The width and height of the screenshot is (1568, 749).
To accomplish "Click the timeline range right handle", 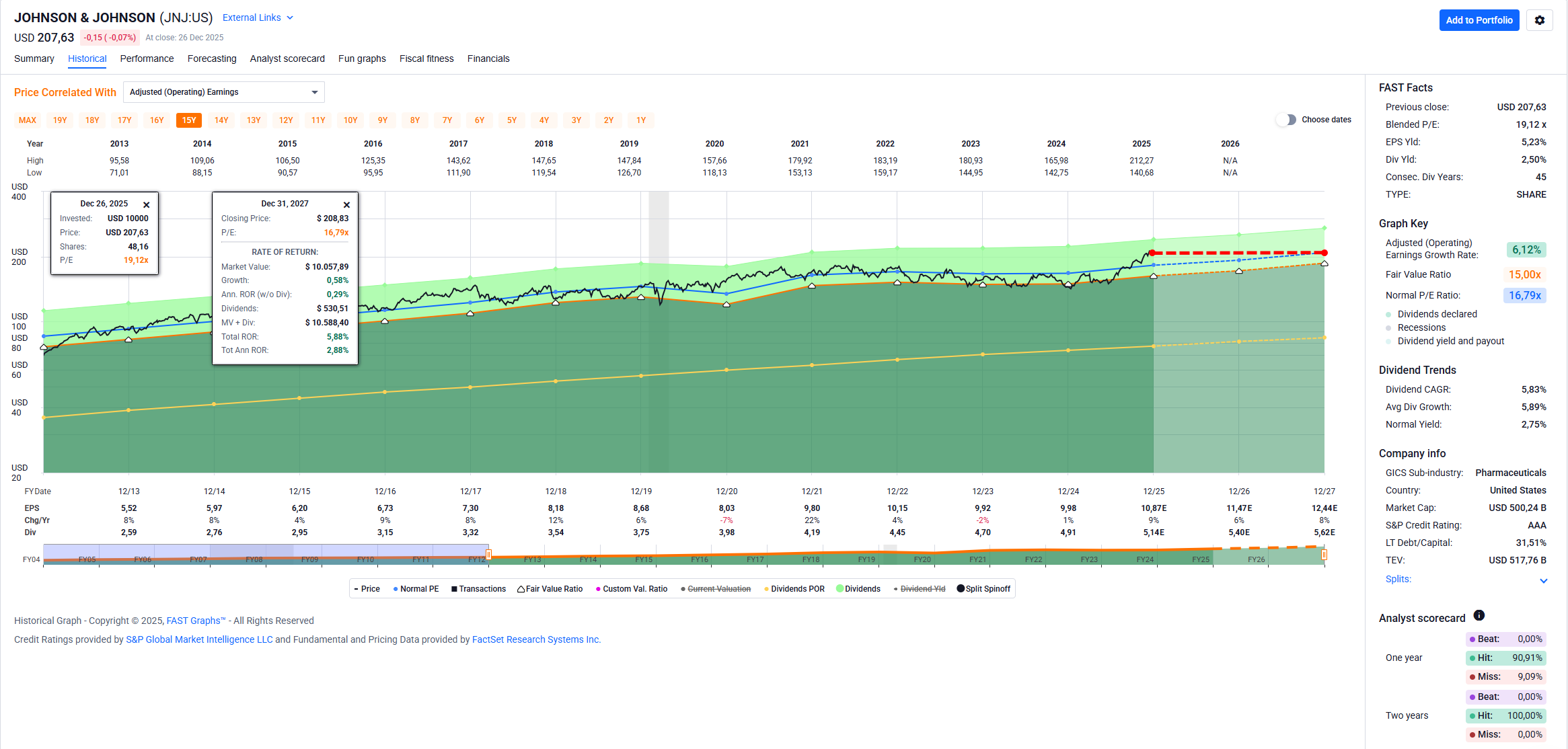I will (x=1324, y=555).
